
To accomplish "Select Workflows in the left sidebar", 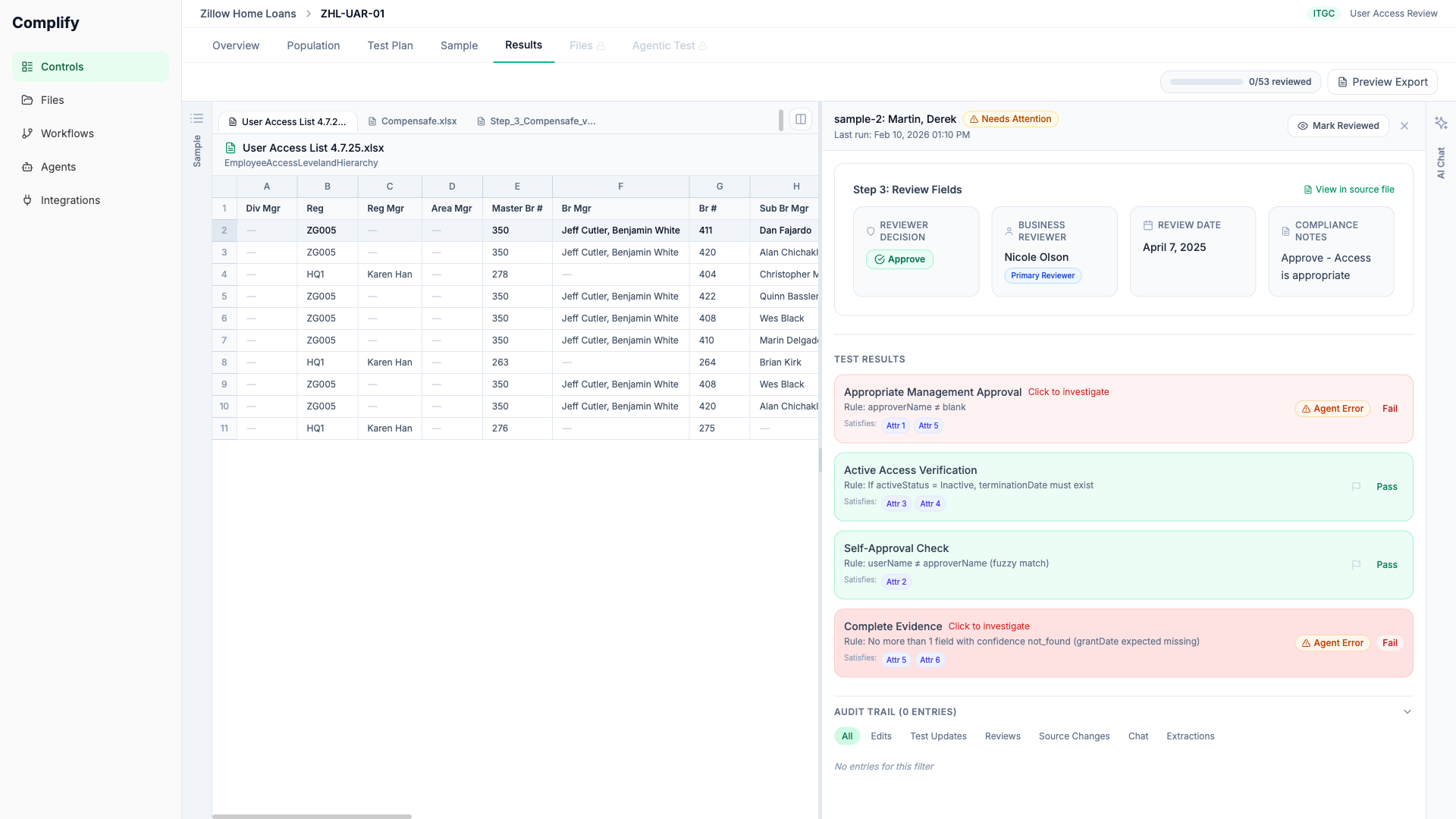I will coord(67,133).
